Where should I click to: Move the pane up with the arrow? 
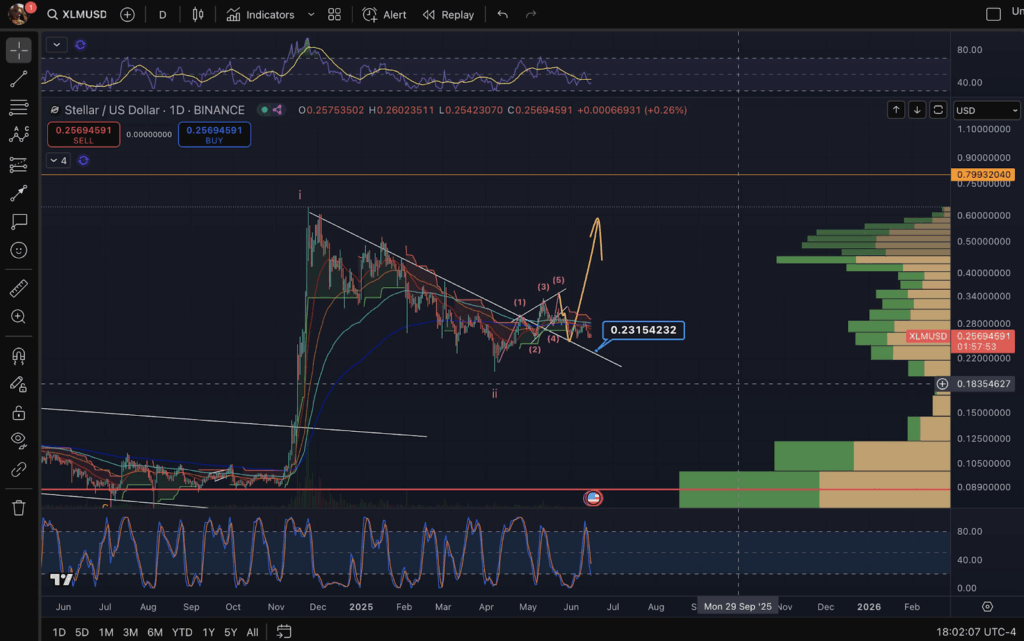[896, 110]
